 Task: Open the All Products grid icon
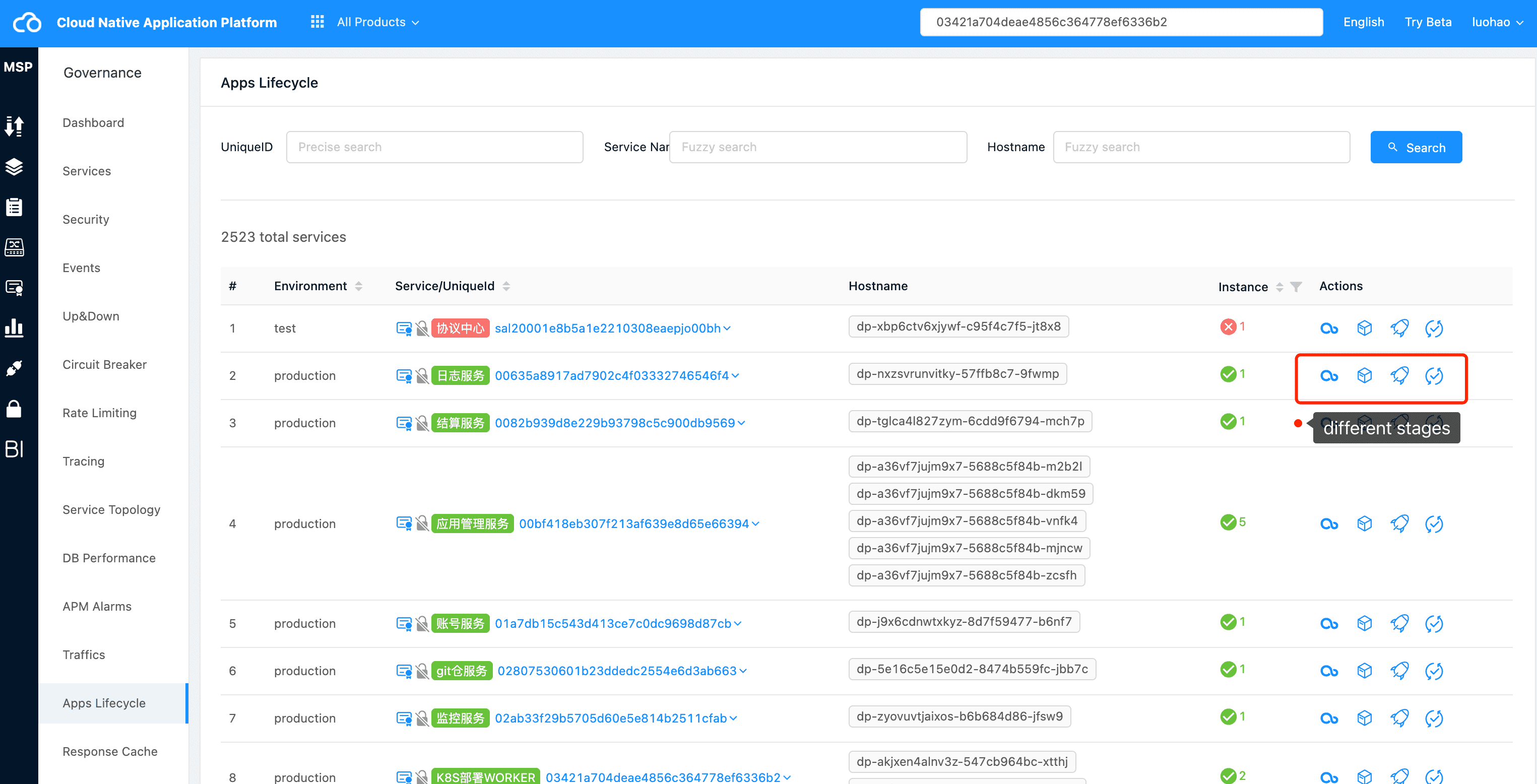317,22
